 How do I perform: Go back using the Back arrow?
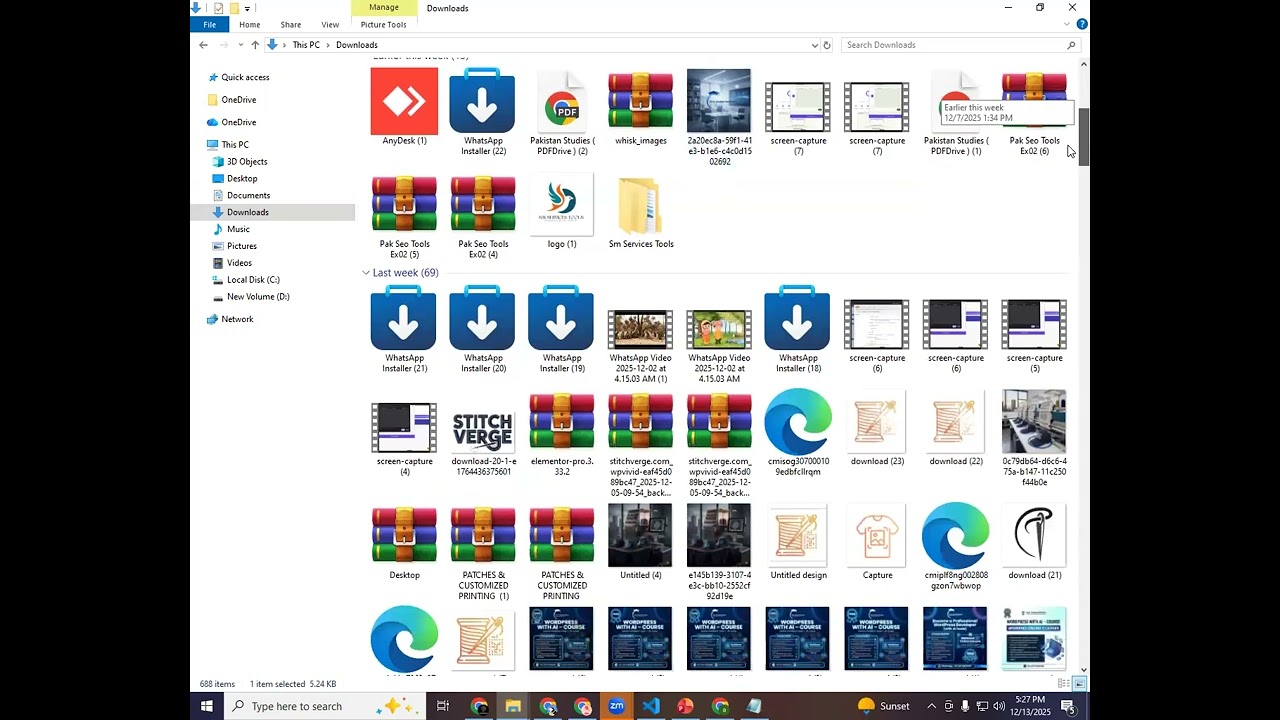pos(203,45)
